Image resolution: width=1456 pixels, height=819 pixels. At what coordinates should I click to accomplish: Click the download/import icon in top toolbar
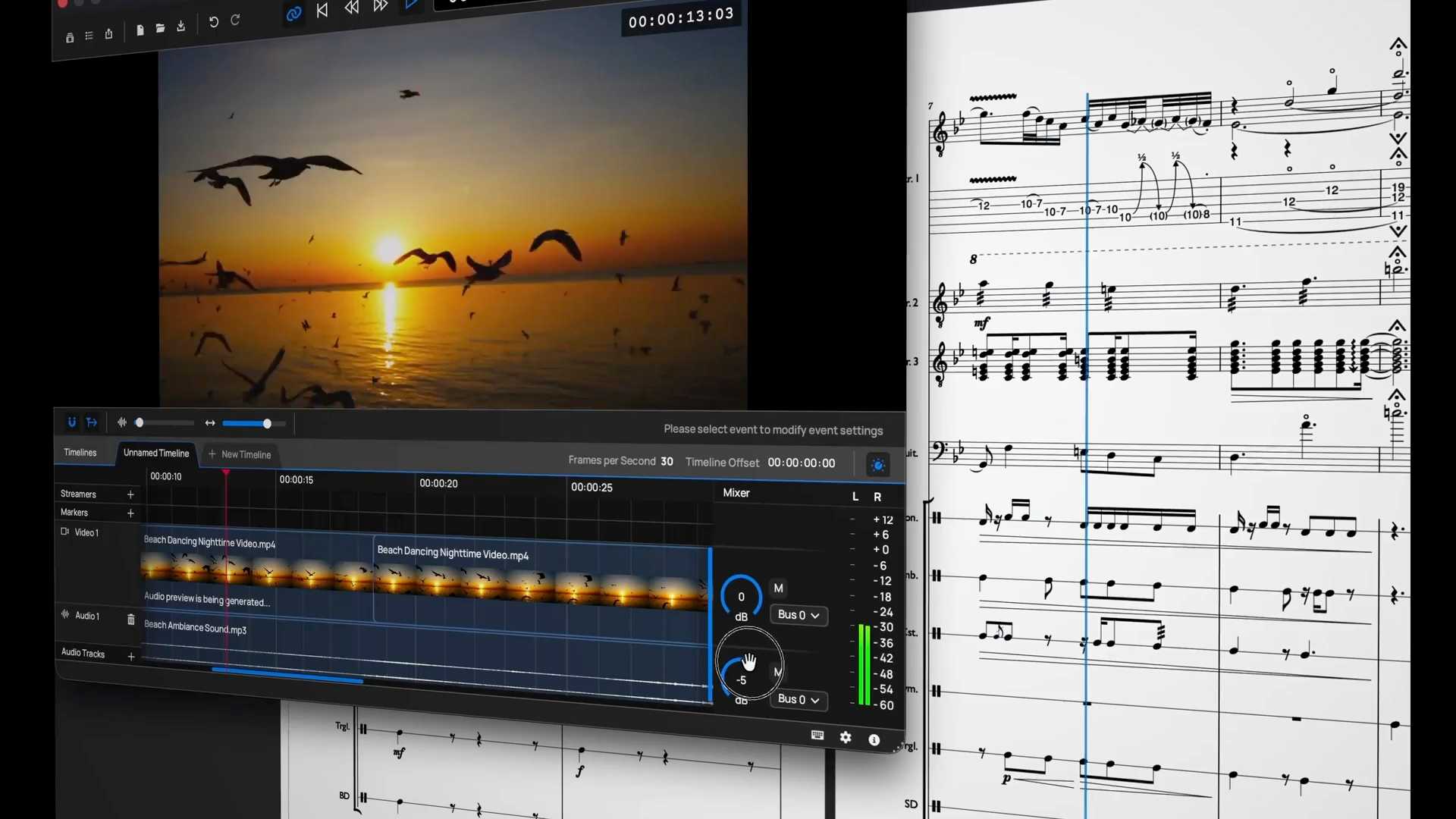tap(181, 27)
